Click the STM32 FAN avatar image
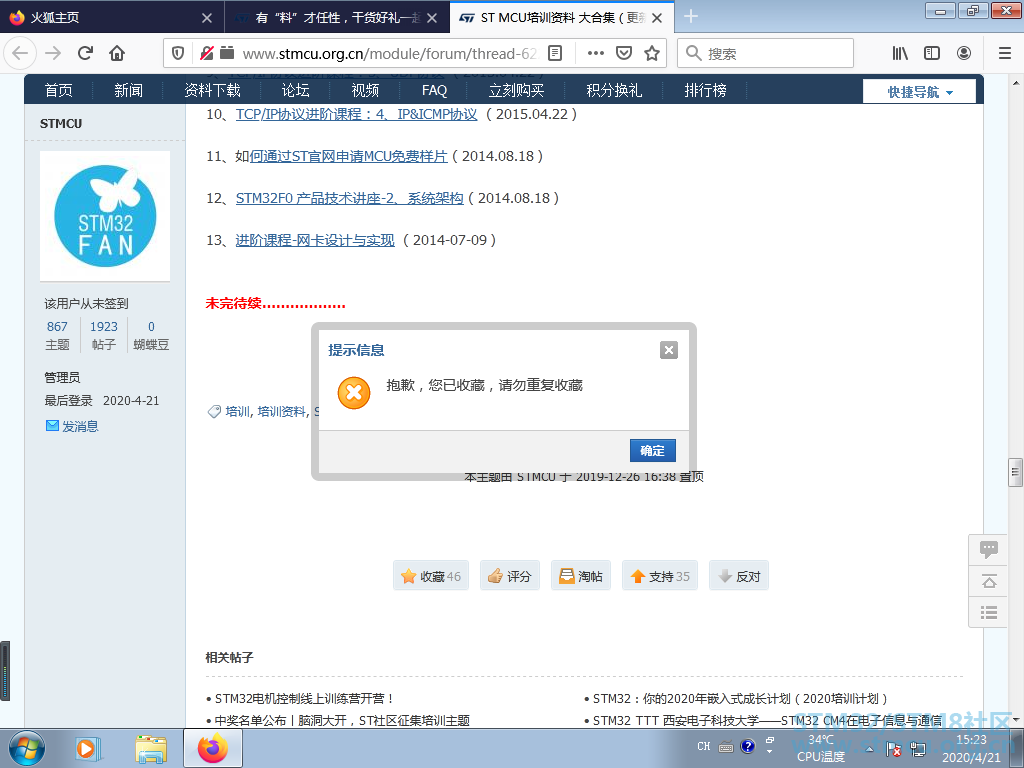 tap(105, 216)
